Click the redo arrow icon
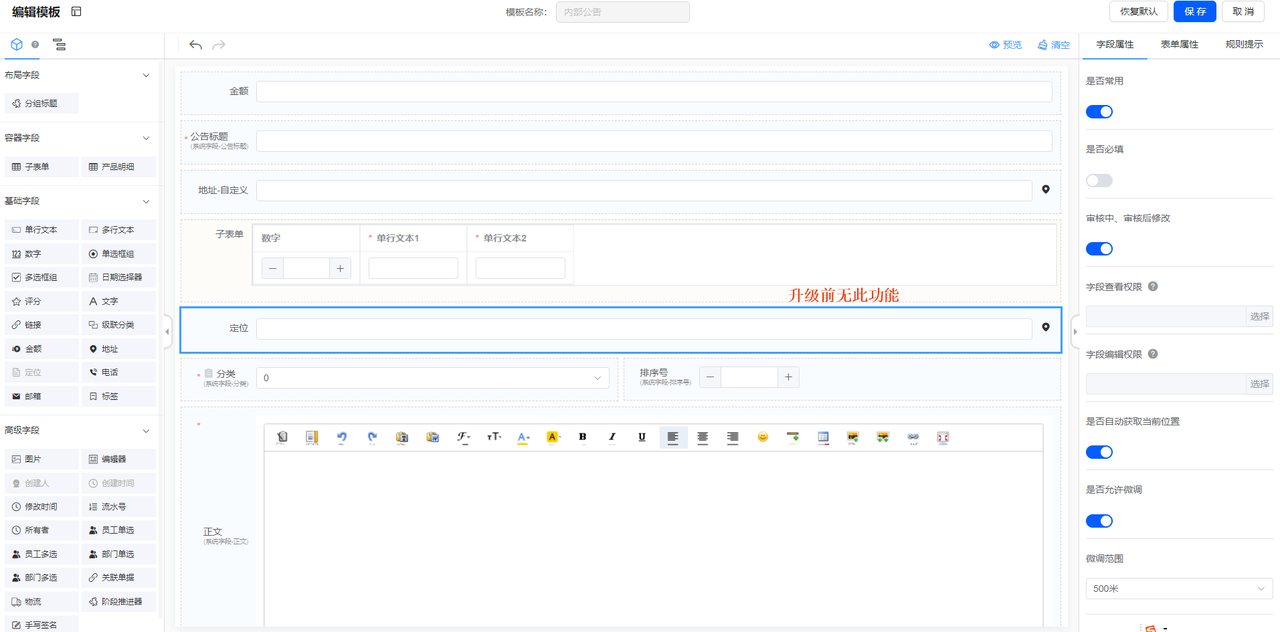This screenshot has height=632, width=1280. point(218,45)
